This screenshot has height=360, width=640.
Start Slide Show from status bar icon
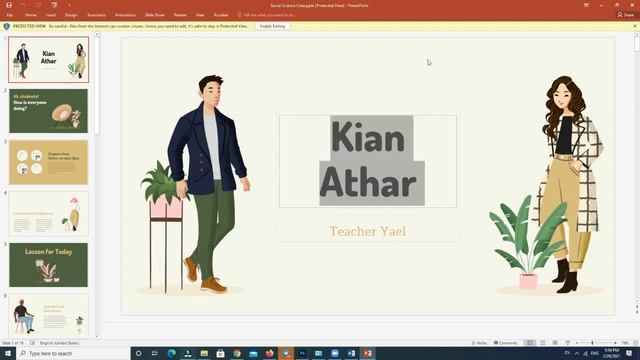[568, 343]
